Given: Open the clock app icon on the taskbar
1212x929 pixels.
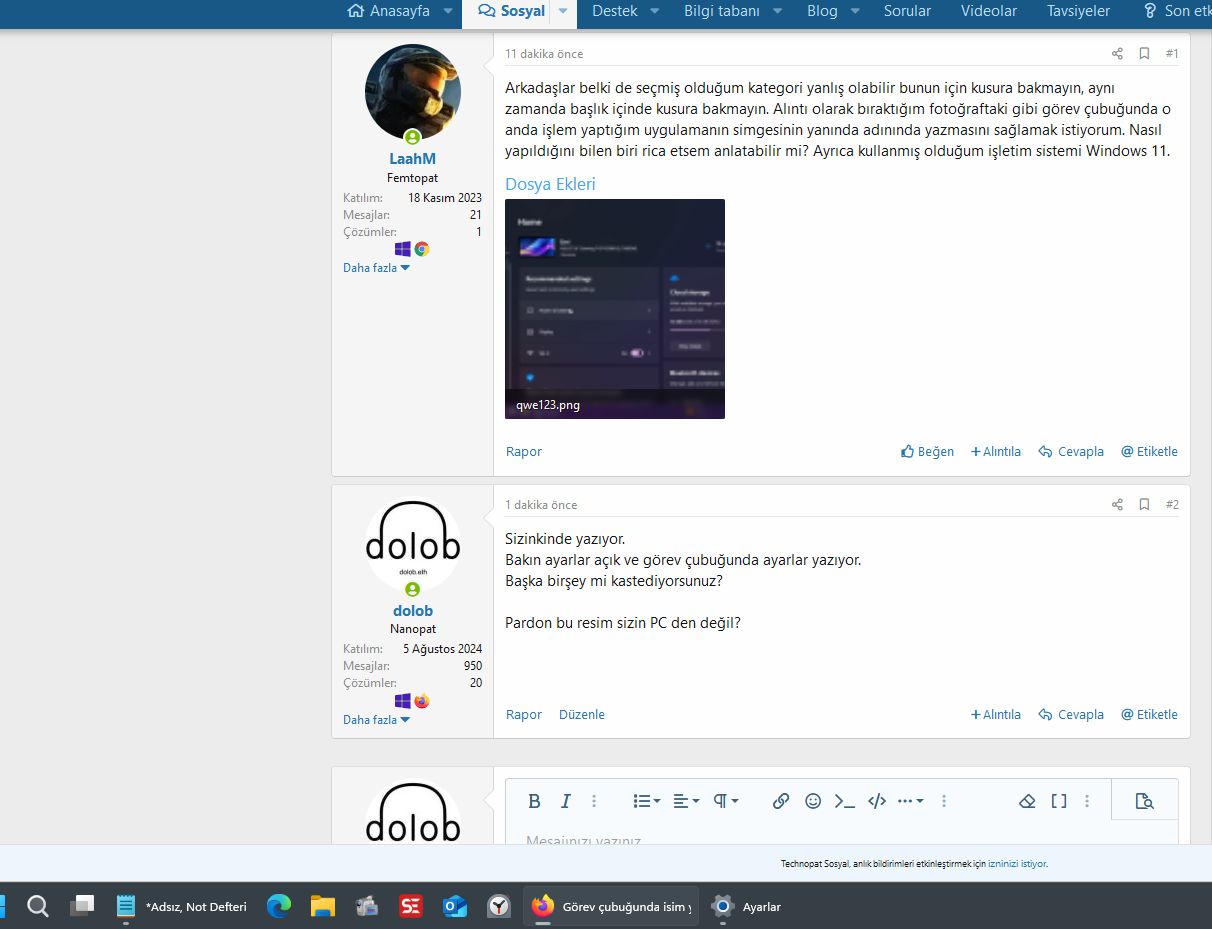Looking at the screenshot, I should pos(499,906).
